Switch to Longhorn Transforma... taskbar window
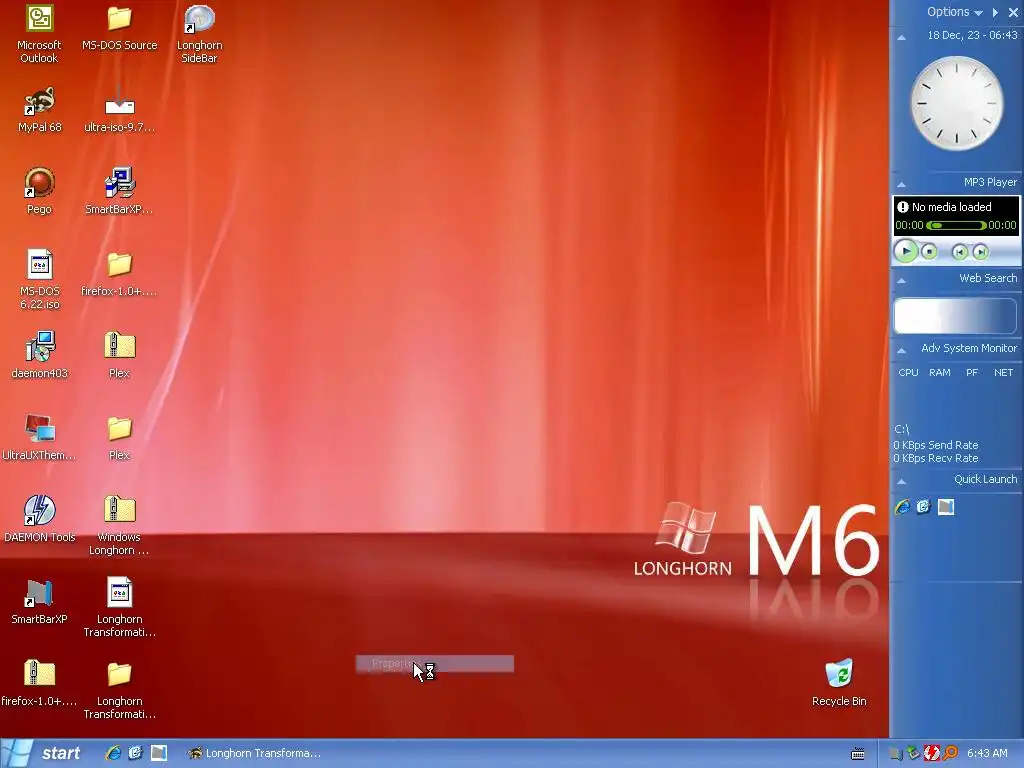The width and height of the screenshot is (1024, 768). pos(255,753)
